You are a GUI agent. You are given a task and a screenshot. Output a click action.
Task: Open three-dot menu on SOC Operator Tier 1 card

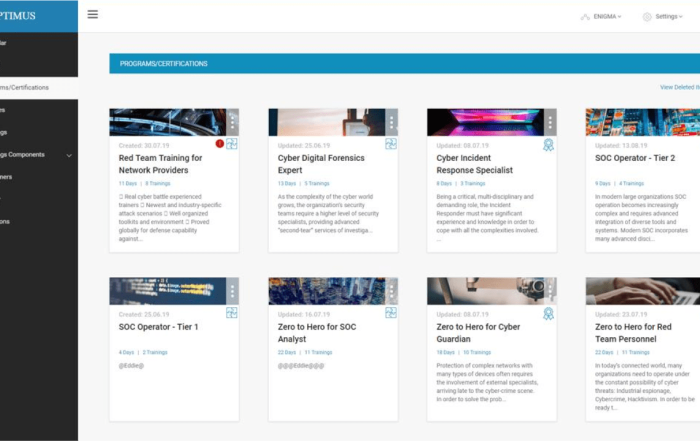pos(232,291)
